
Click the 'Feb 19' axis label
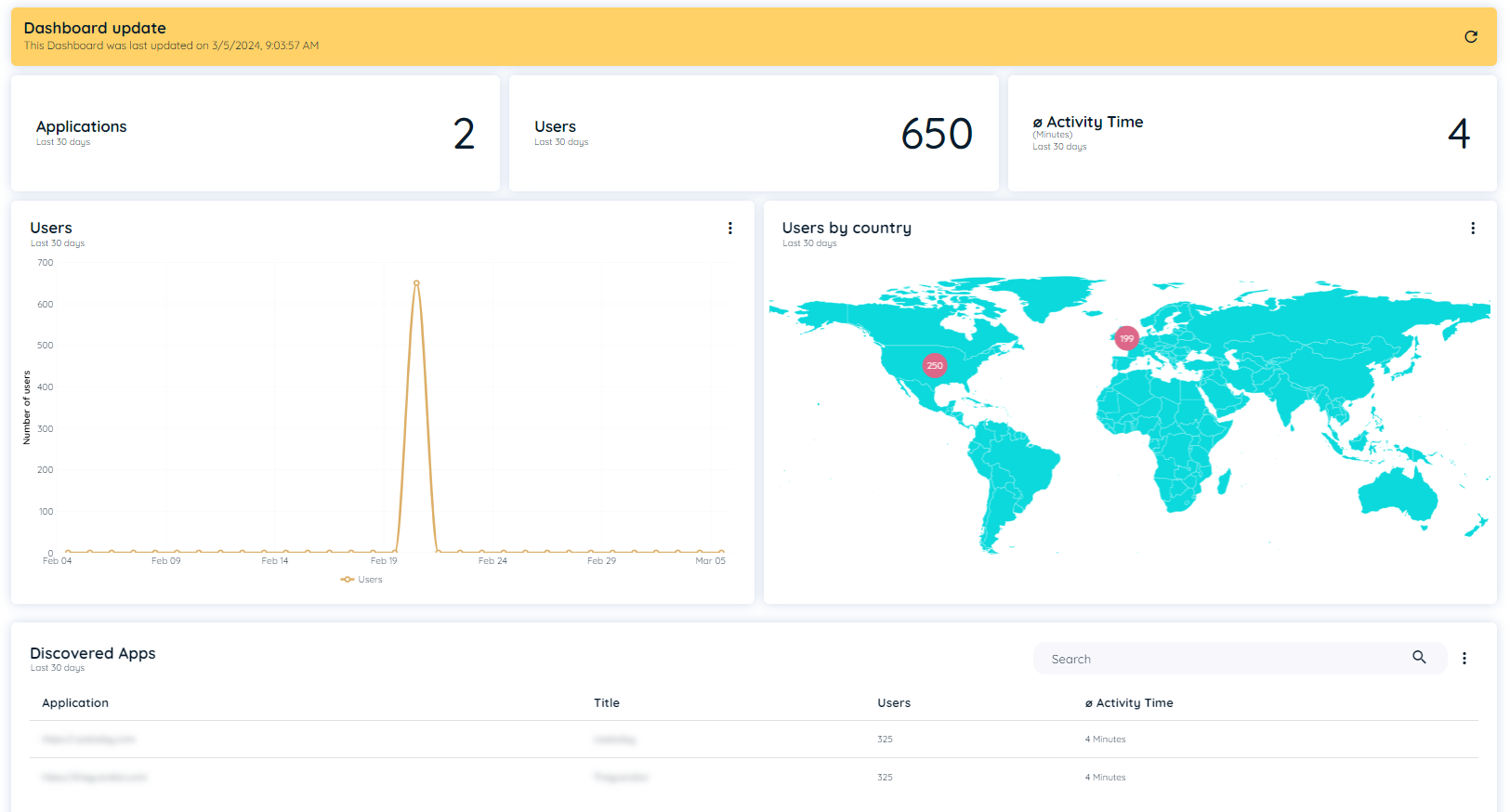tap(384, 561)
